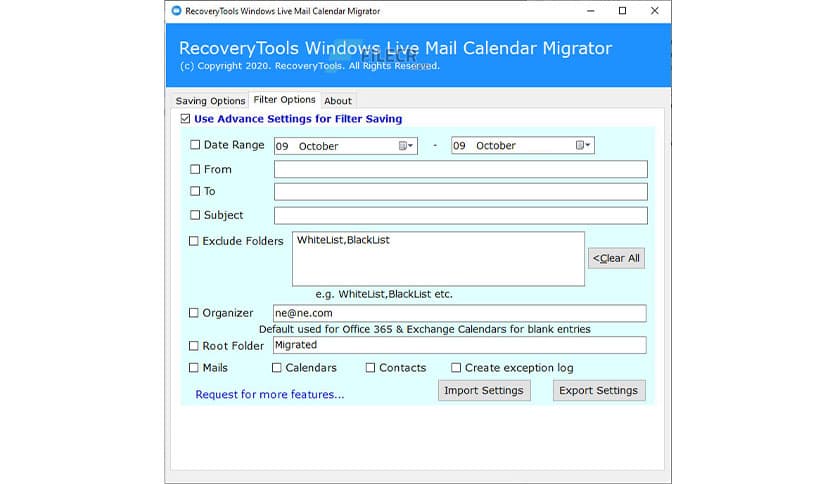
Task: Uncheck Use Advance Settings for Filter Saving
Action: coord(186,118)
